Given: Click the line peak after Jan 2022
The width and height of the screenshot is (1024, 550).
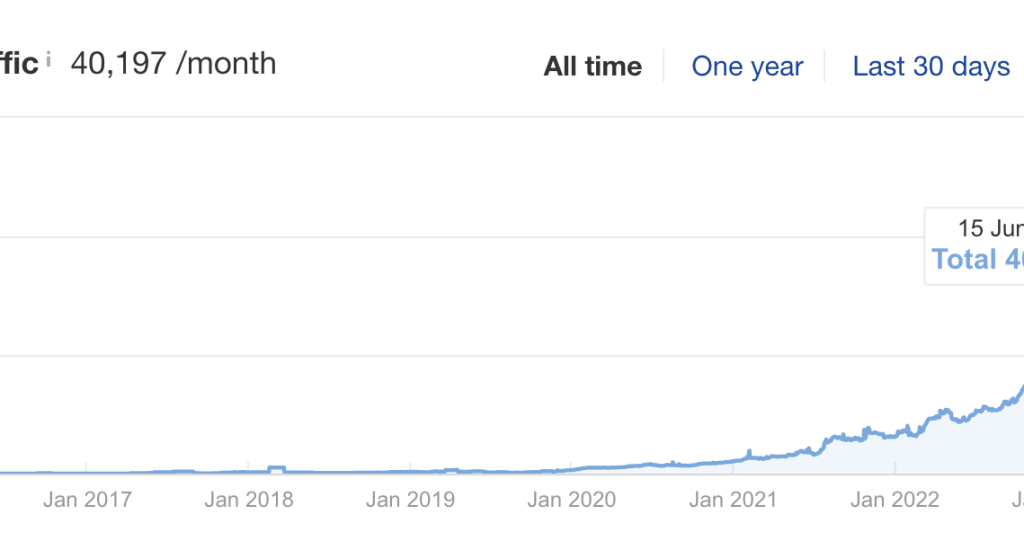Looking at the screenshot, I should pos(944,410).
